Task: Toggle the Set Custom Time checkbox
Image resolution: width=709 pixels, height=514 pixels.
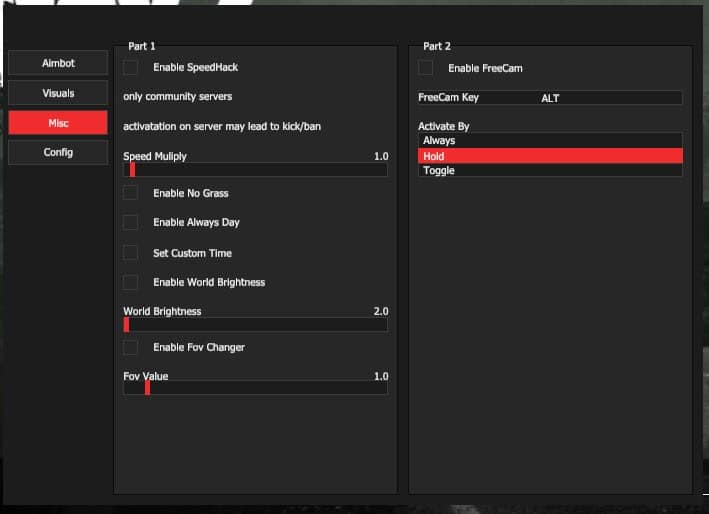Action: point(131,253)
